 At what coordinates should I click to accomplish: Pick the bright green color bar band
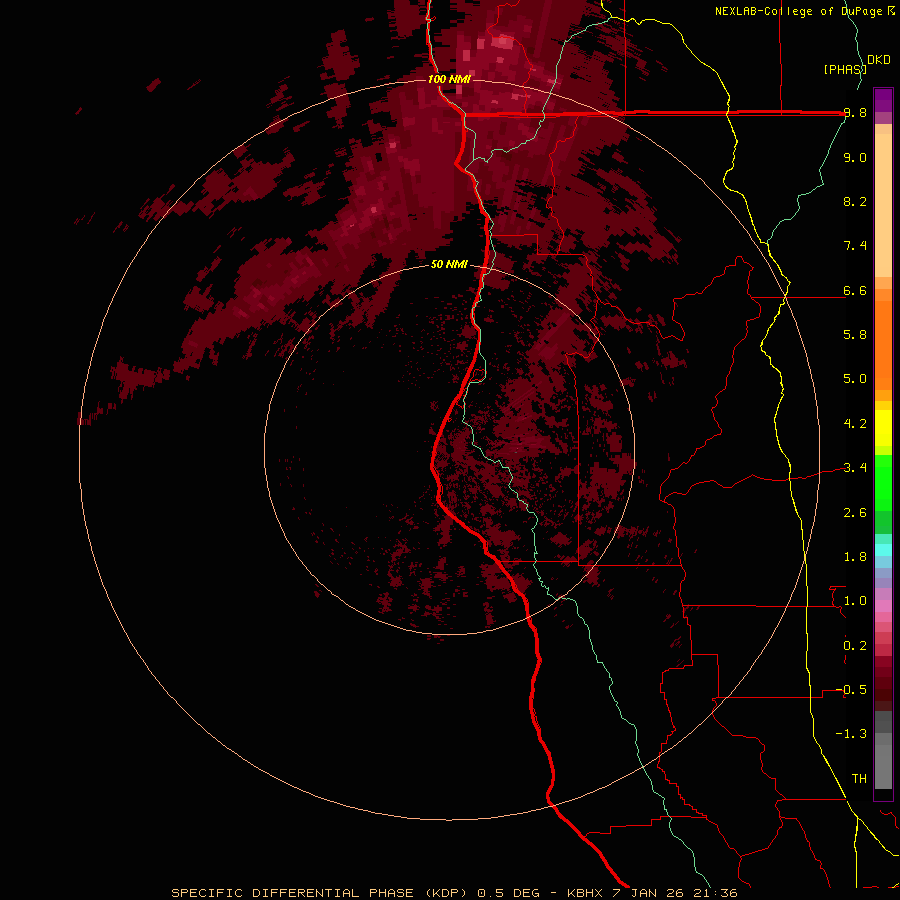[x=883, y=482]
